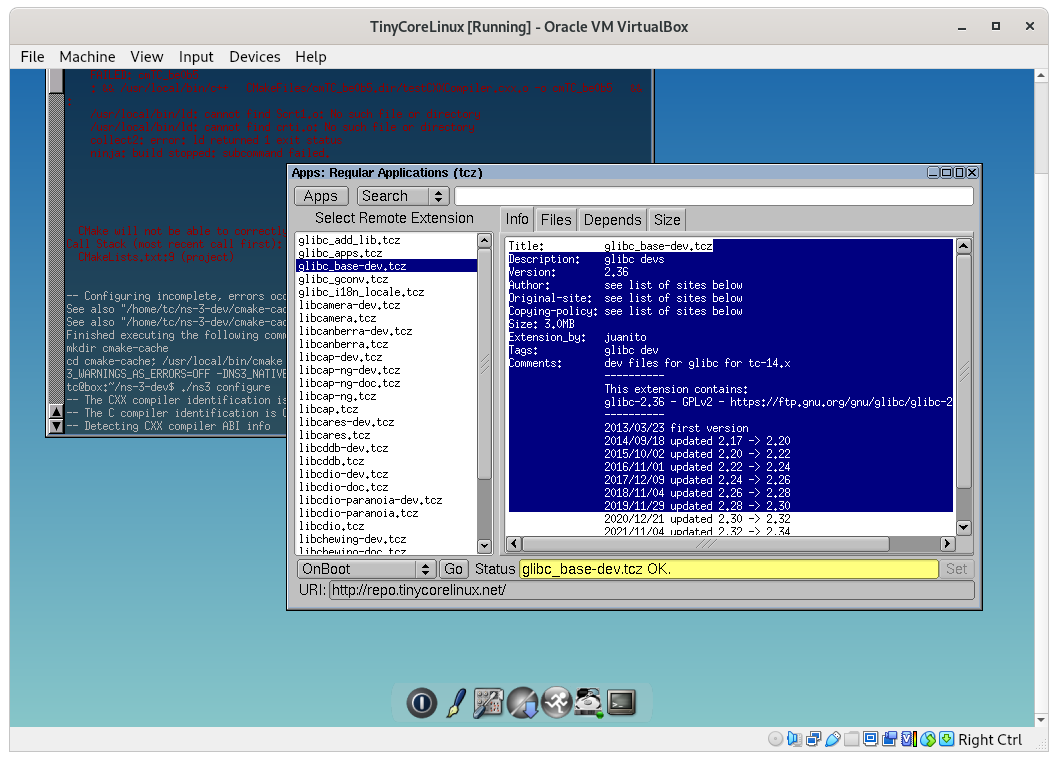Click extension list scroll-up arrow

click(484, 240)
